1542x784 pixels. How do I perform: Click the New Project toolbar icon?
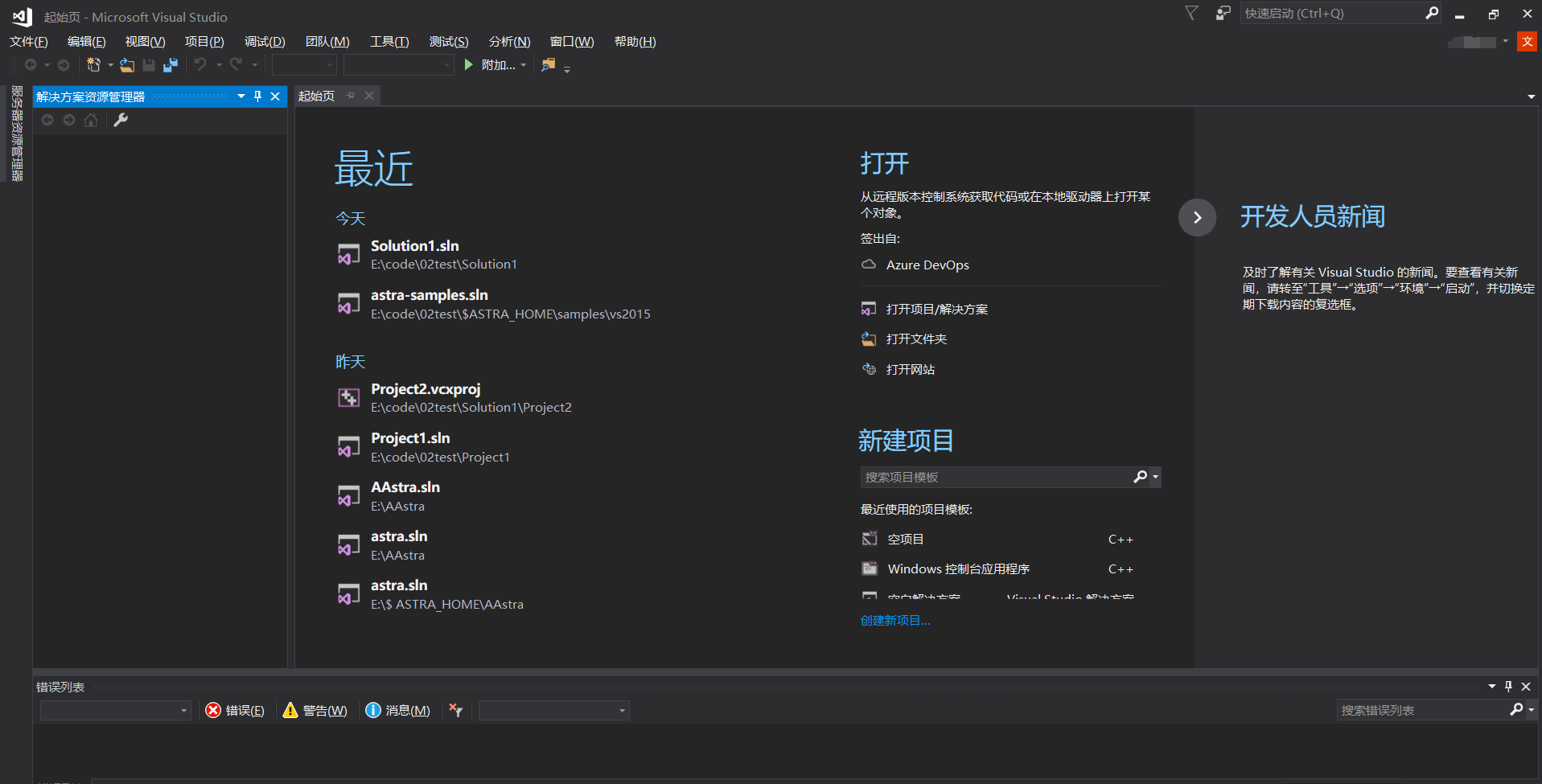[93, 65]
